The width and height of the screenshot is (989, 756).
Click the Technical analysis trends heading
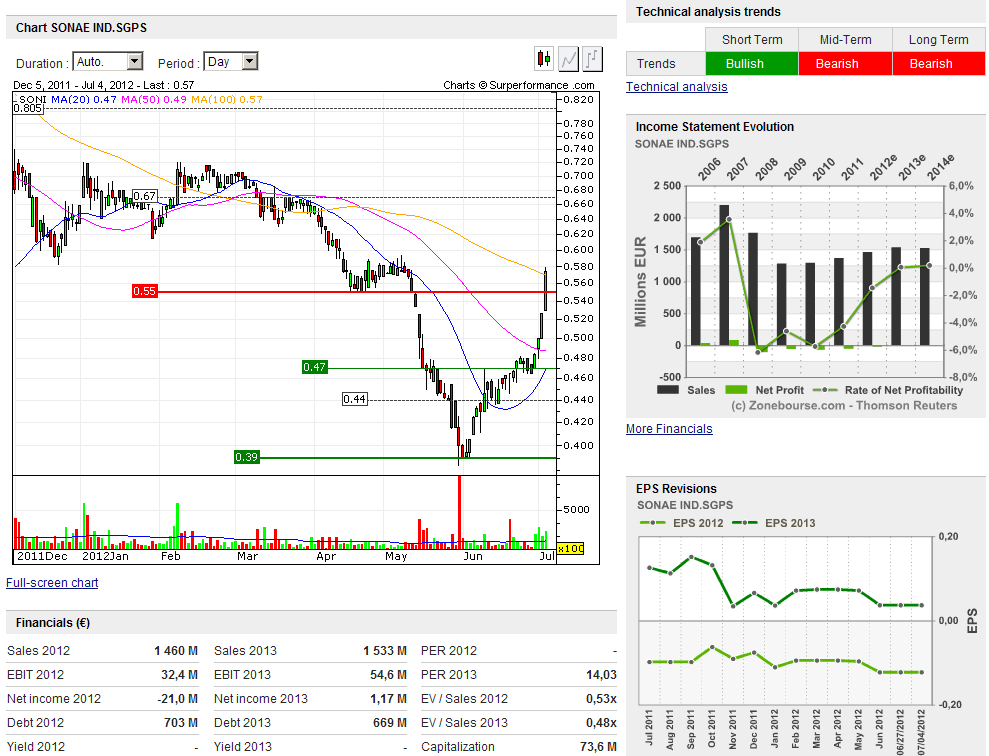click(x=708, y=12)
